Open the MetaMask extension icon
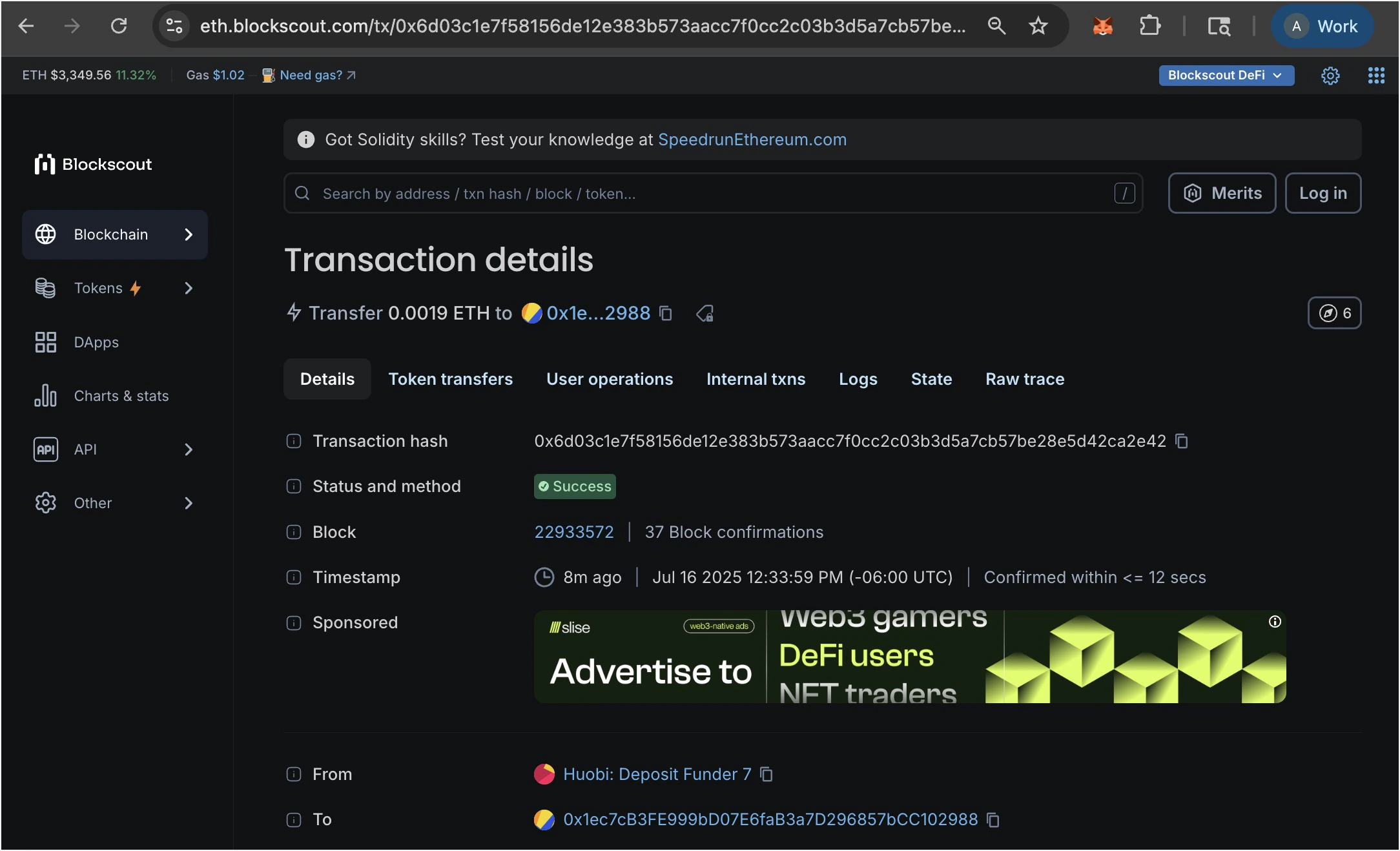 click(1102, 26)
